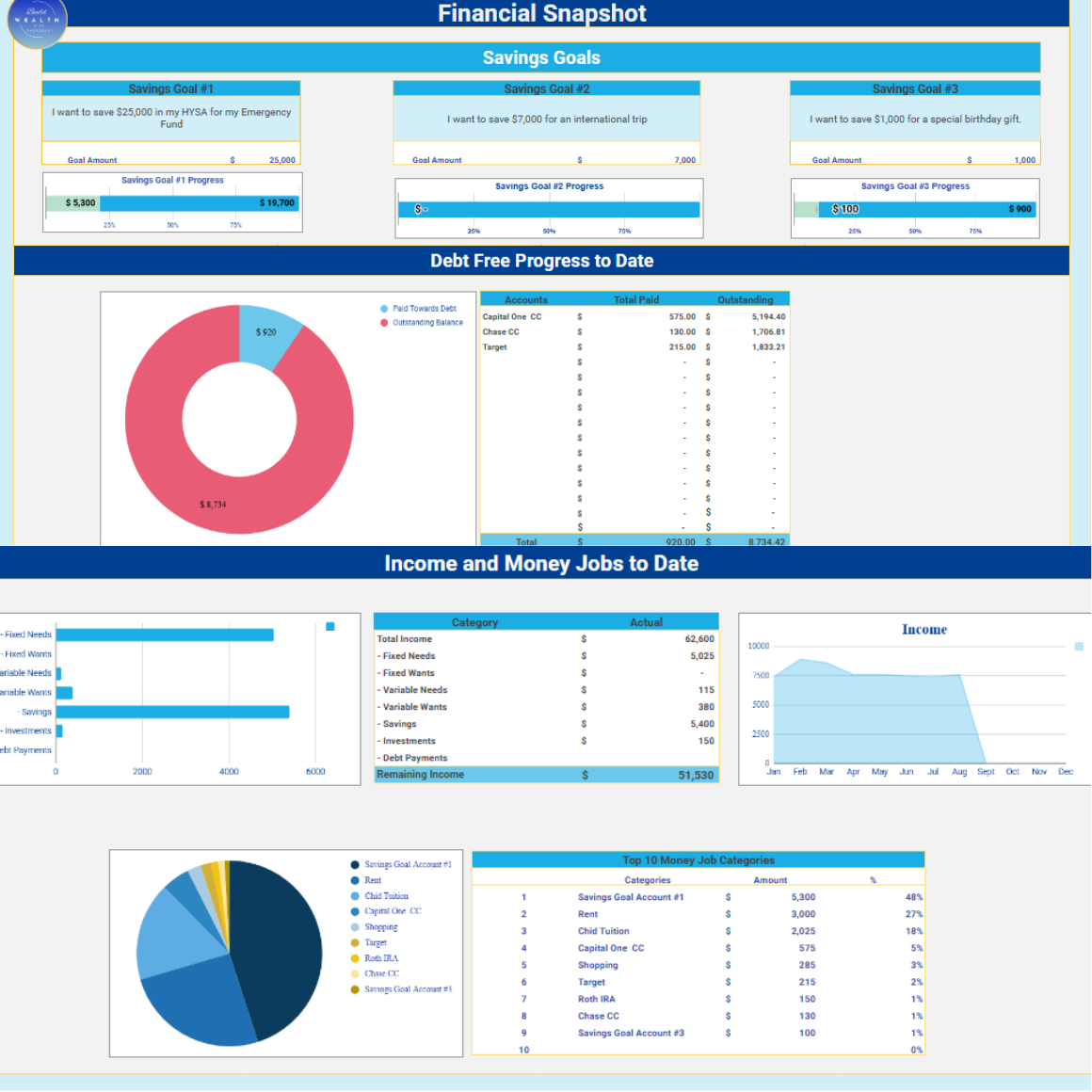Select the Fixed Needs 5,025 value

[702, 656]
